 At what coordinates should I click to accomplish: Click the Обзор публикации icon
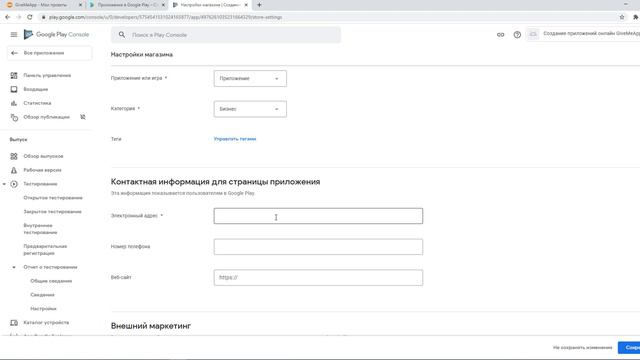pyautogui.click(x=14, y=118)
